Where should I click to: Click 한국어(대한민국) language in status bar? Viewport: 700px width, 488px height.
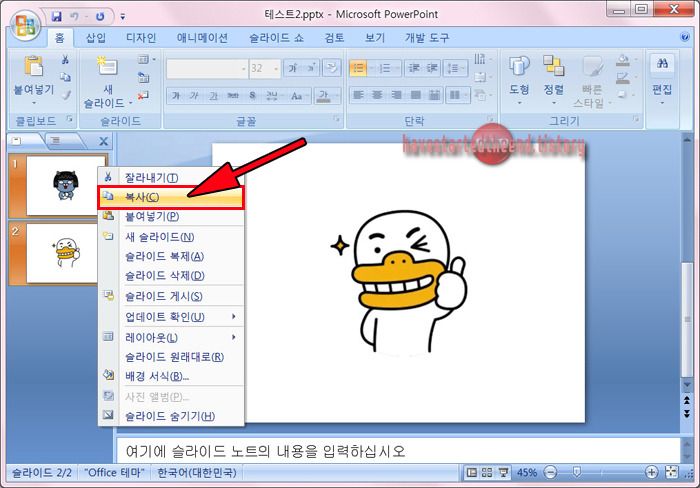[x=197, y=472]
